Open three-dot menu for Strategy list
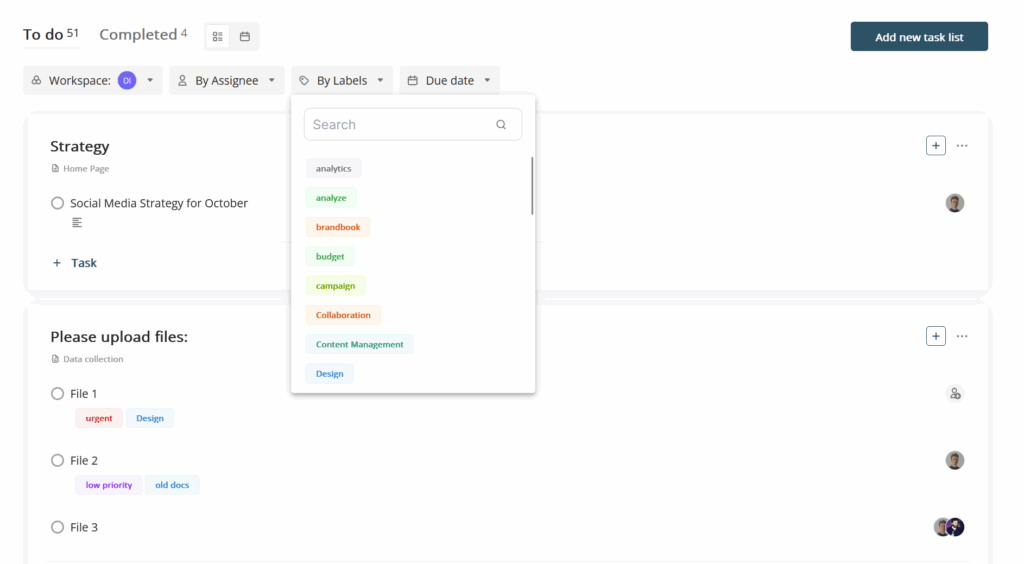1024x564 pixels. 962,146
